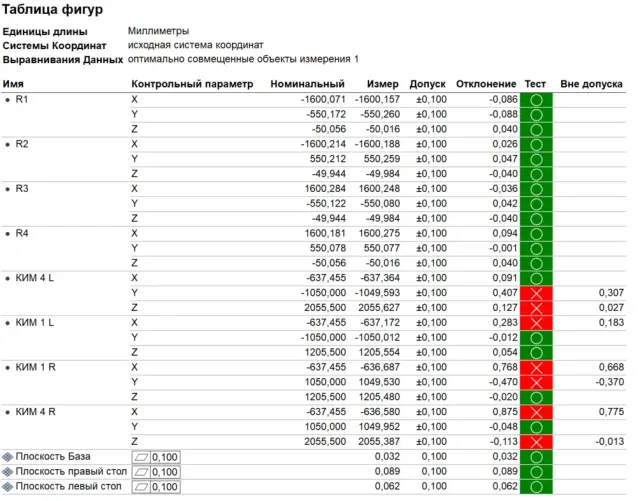640x501 pixels.
Task: Click the Контрольный параметр column header
Action: point(192,84)
